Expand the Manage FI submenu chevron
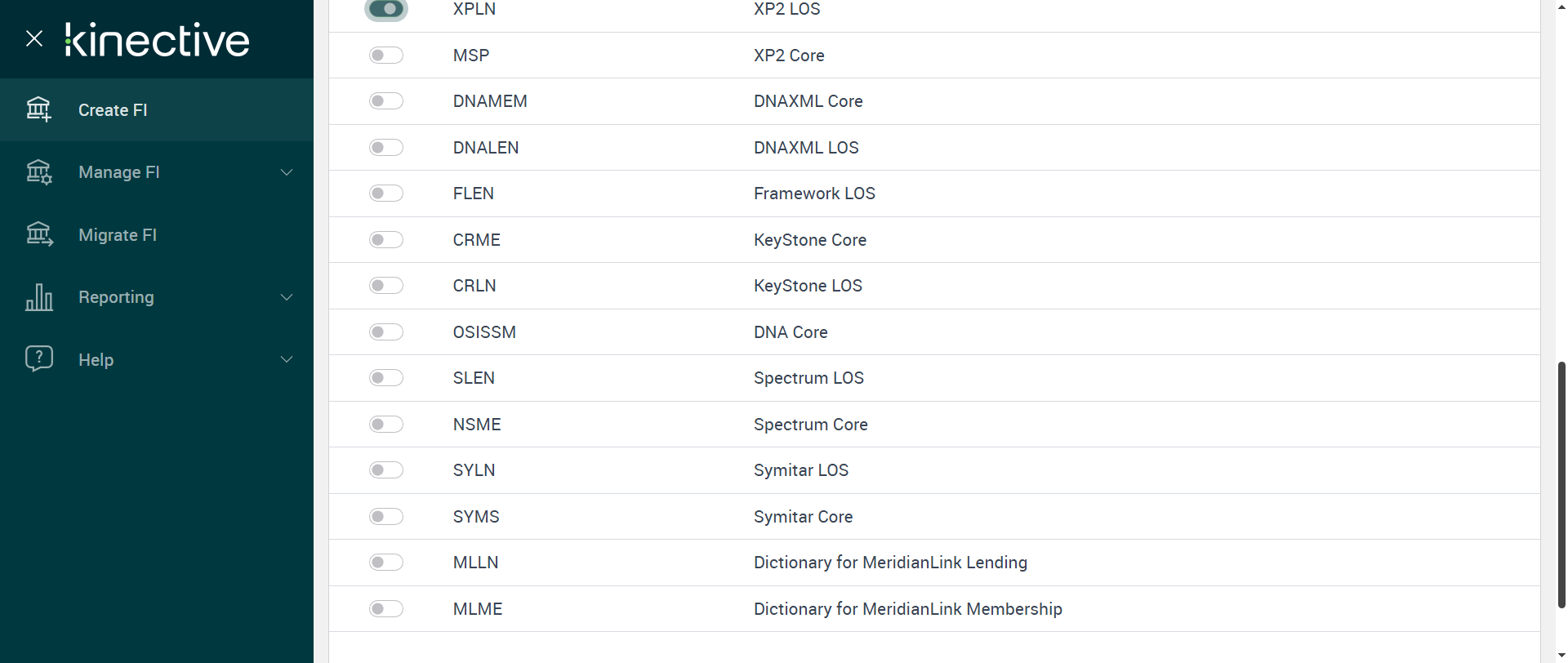1568x663 pixels. pos(287,172)
